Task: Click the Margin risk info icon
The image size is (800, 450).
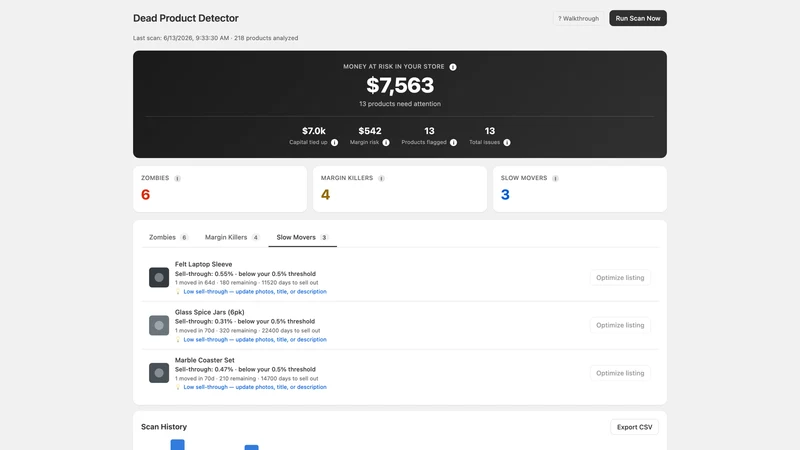Action: (x=386, y=143)
